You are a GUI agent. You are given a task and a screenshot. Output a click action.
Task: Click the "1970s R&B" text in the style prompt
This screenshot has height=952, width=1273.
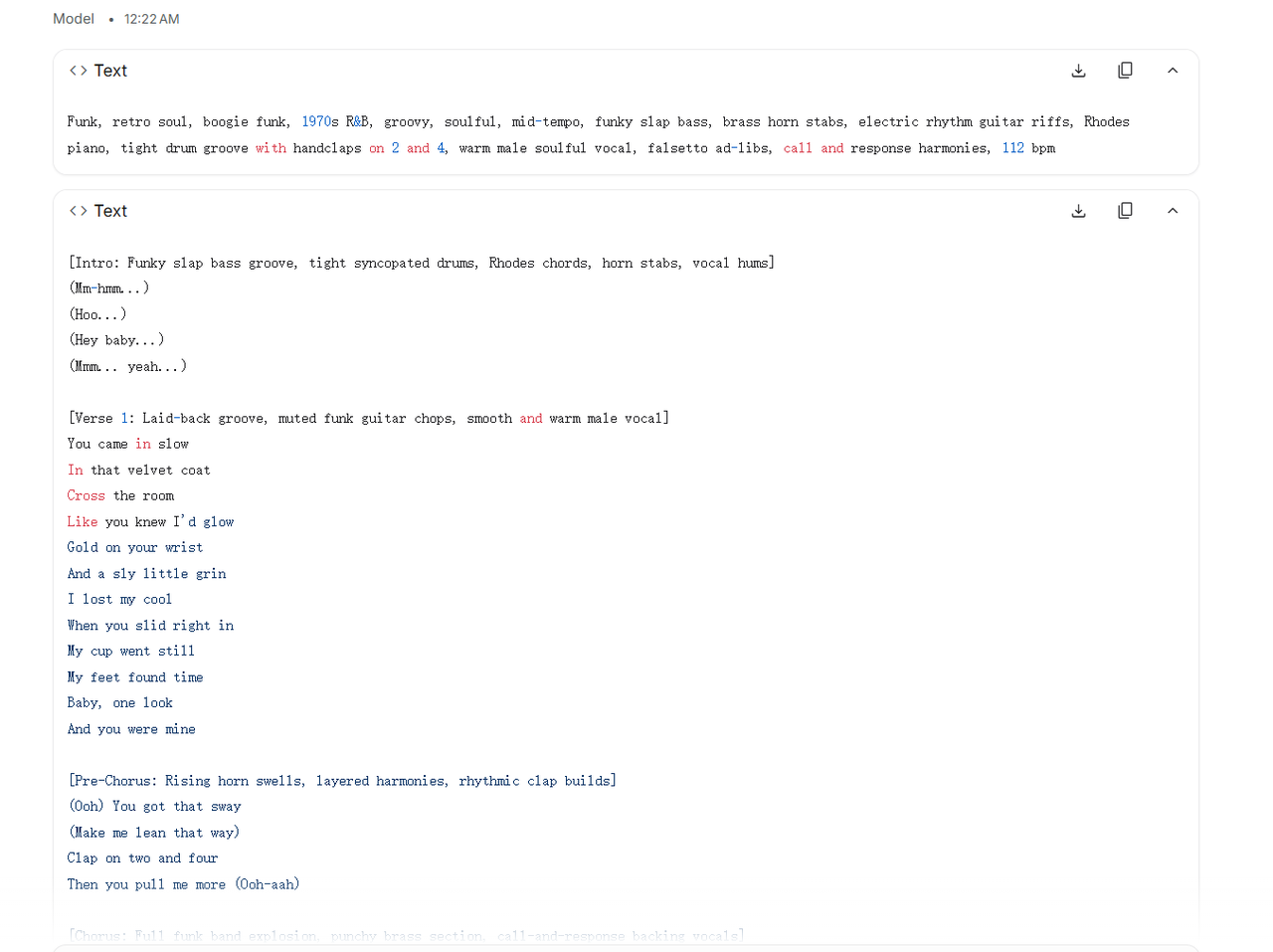point(336,121)
